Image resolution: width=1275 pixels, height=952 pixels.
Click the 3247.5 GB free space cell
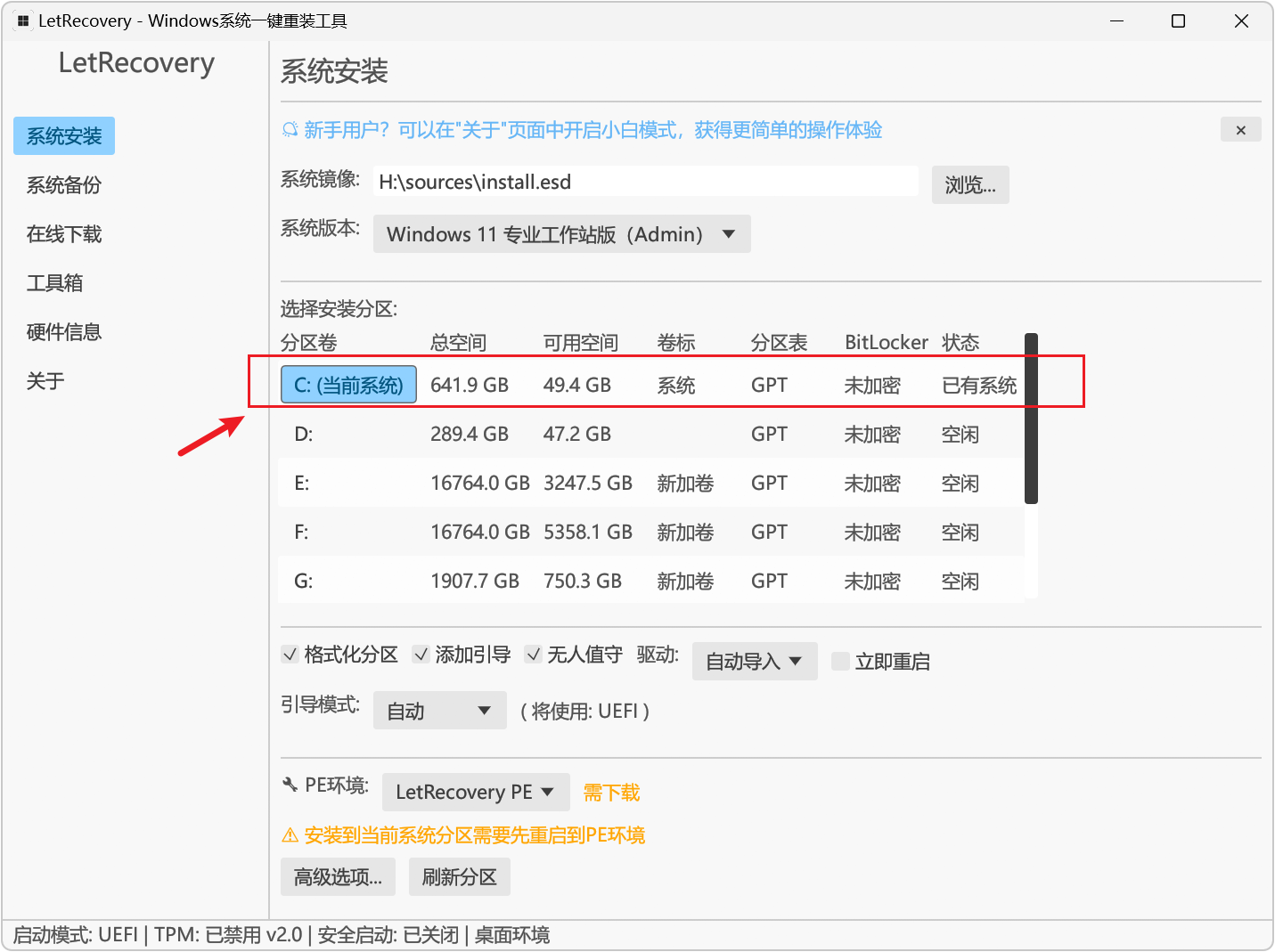pos(588,483)
